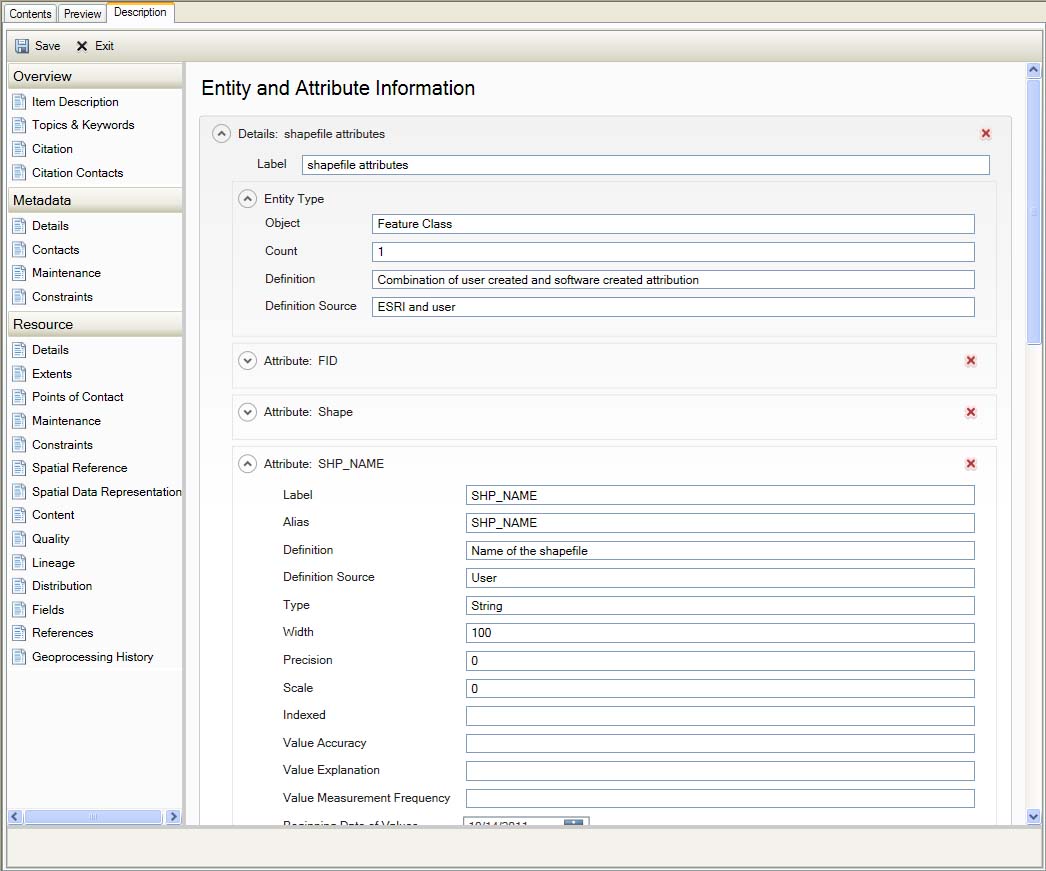Click the Save disk icon

pyautogui.click(x=22, y=46)
